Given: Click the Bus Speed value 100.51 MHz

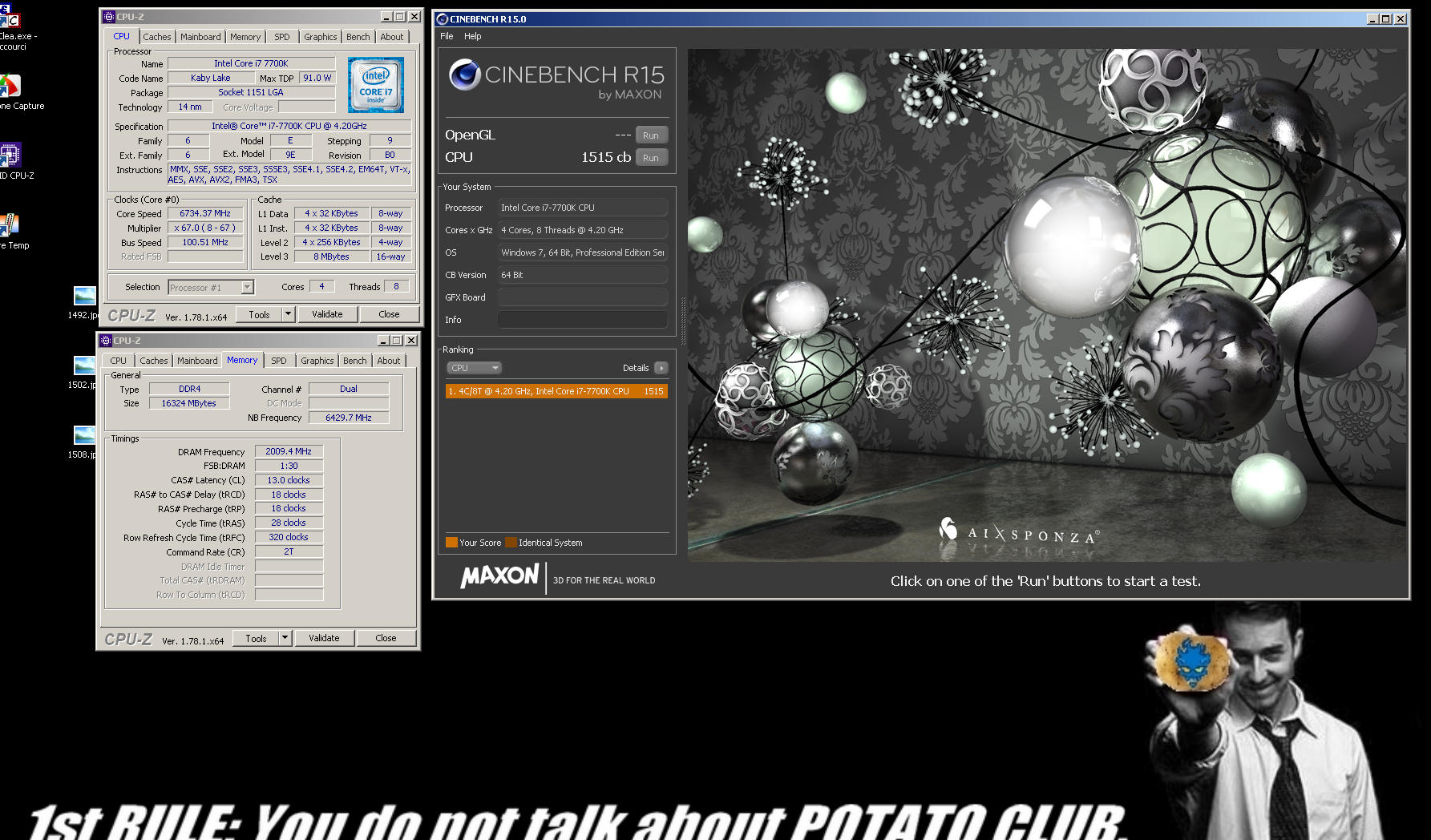Looking at the screenshot, I should point(205,242).
